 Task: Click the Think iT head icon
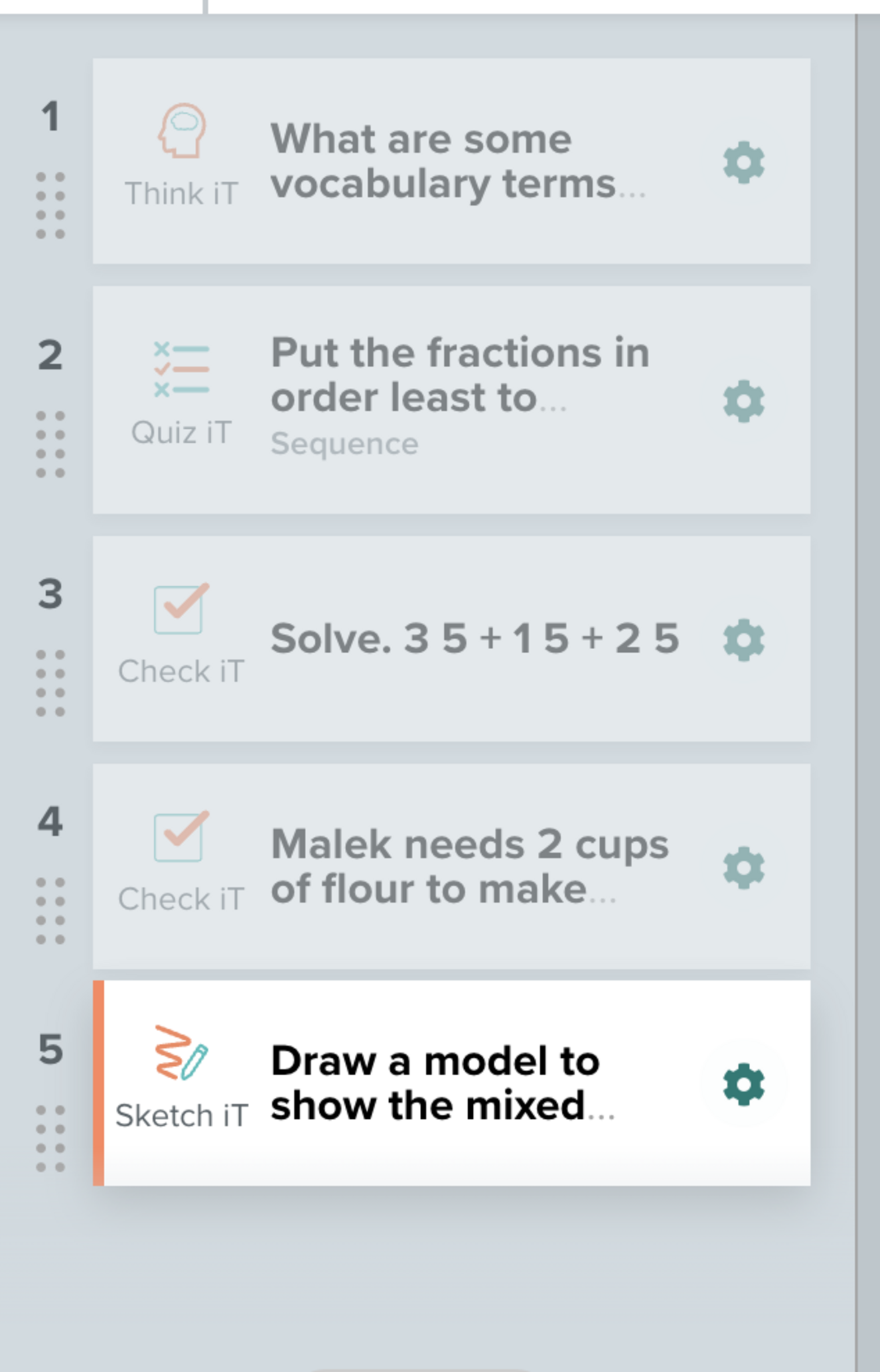point(181,131)
